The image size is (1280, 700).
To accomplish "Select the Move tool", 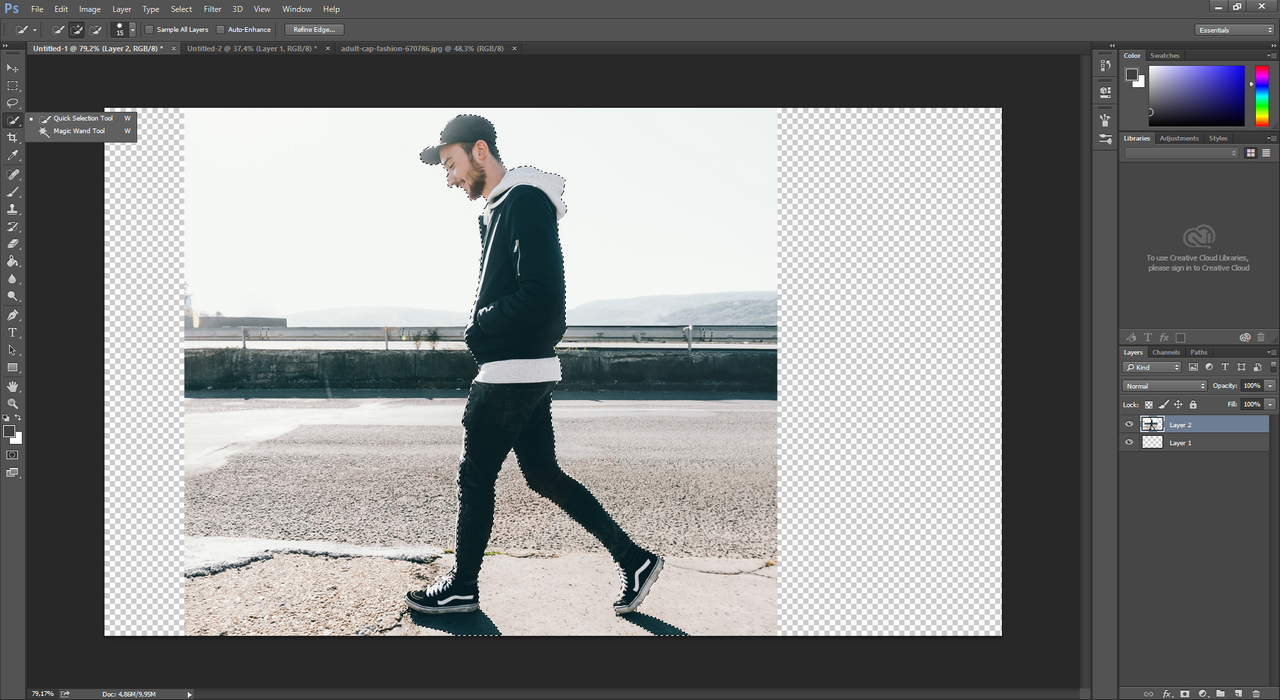I will (13, 67).
